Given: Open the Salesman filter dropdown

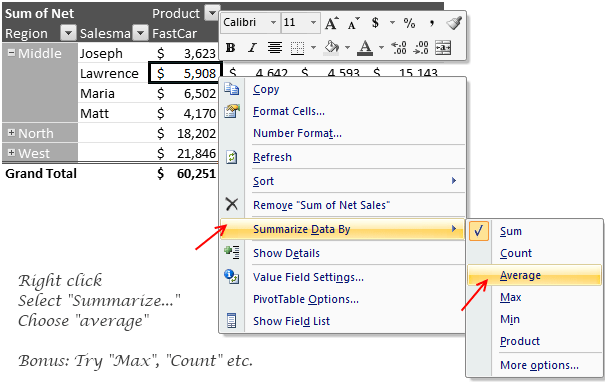Looking at the screenshot, I should pyautogui.click(x=140, y=33).
